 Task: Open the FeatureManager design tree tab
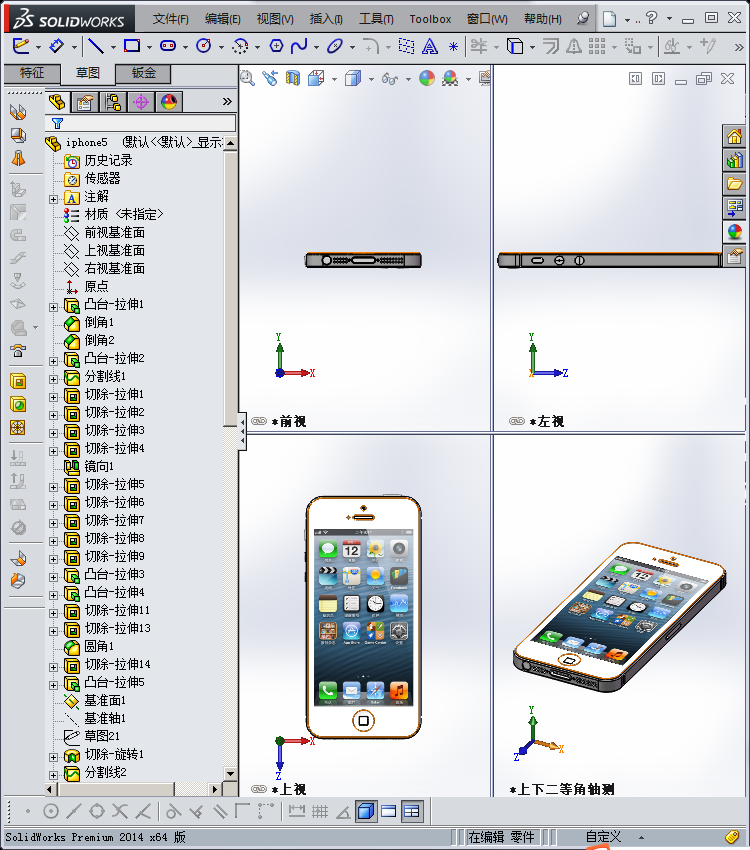pos(57,102)
